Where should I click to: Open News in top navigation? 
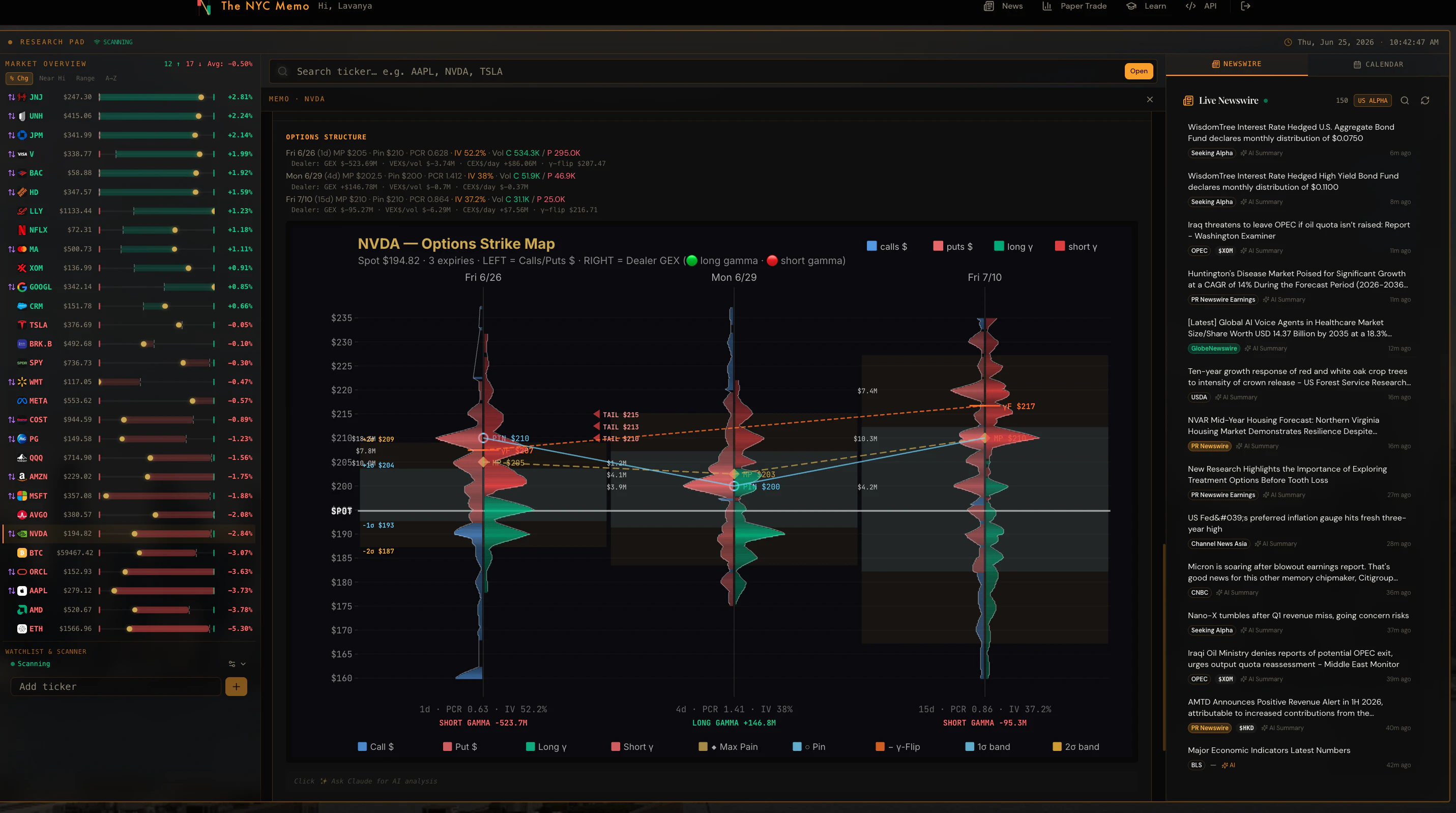[x=1003, y=6]
